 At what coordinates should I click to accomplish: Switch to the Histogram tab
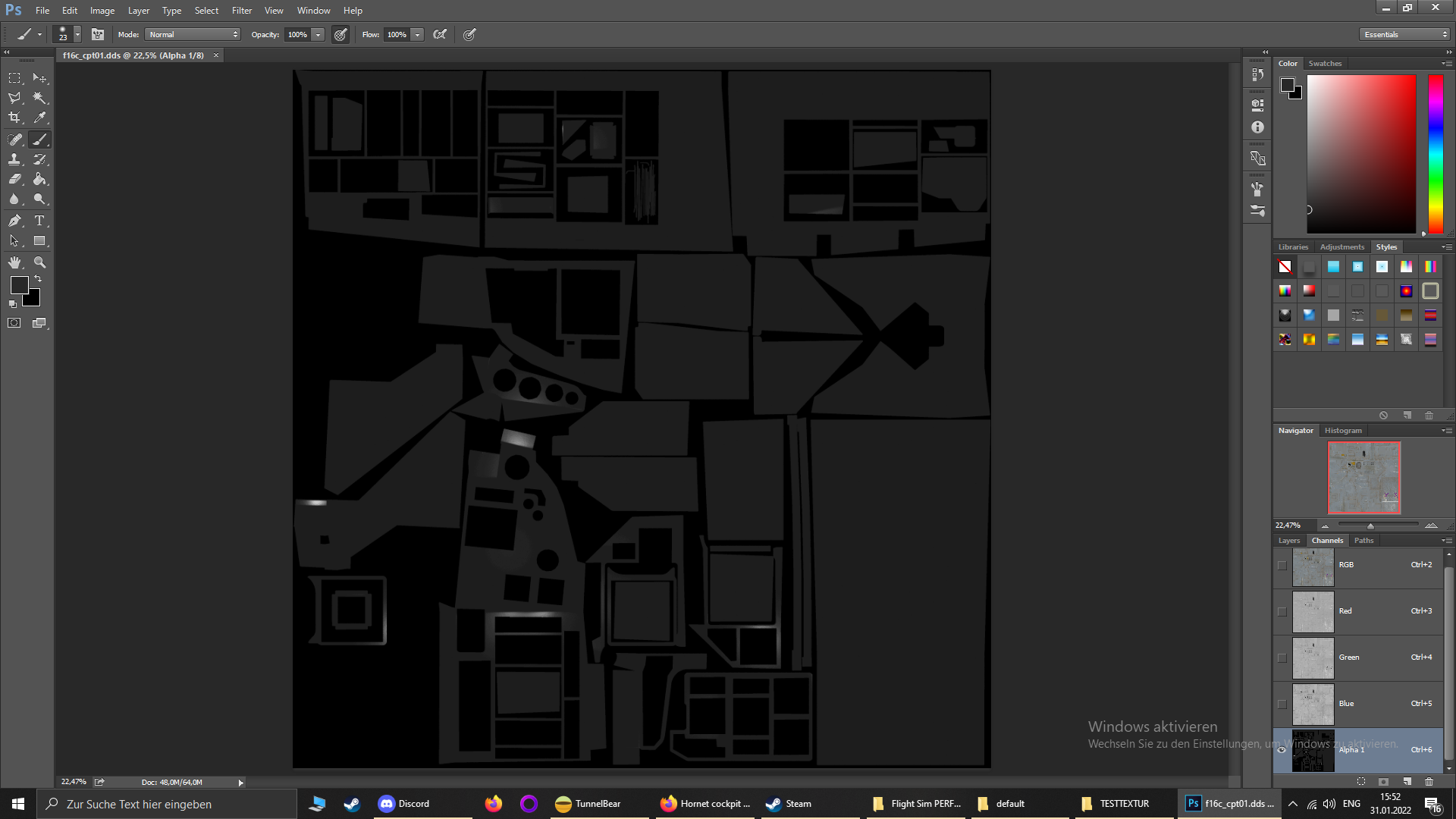pos(1343,431)
